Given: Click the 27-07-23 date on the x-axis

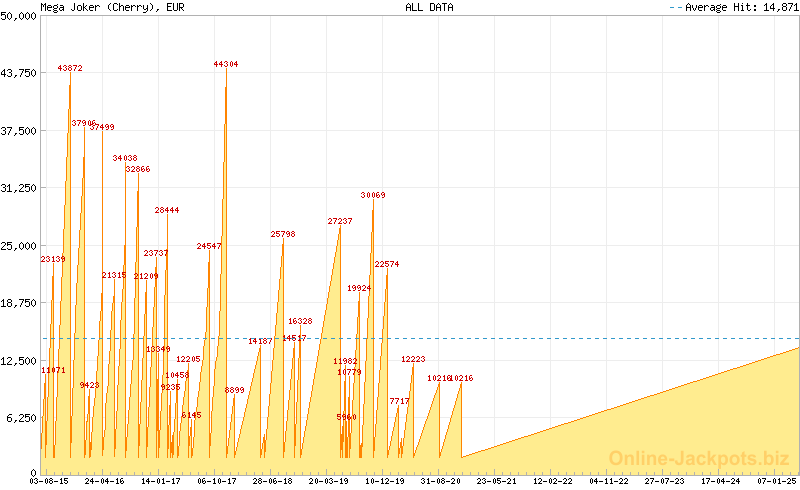Looking at the screenshot, I should [x=664, y=481].
